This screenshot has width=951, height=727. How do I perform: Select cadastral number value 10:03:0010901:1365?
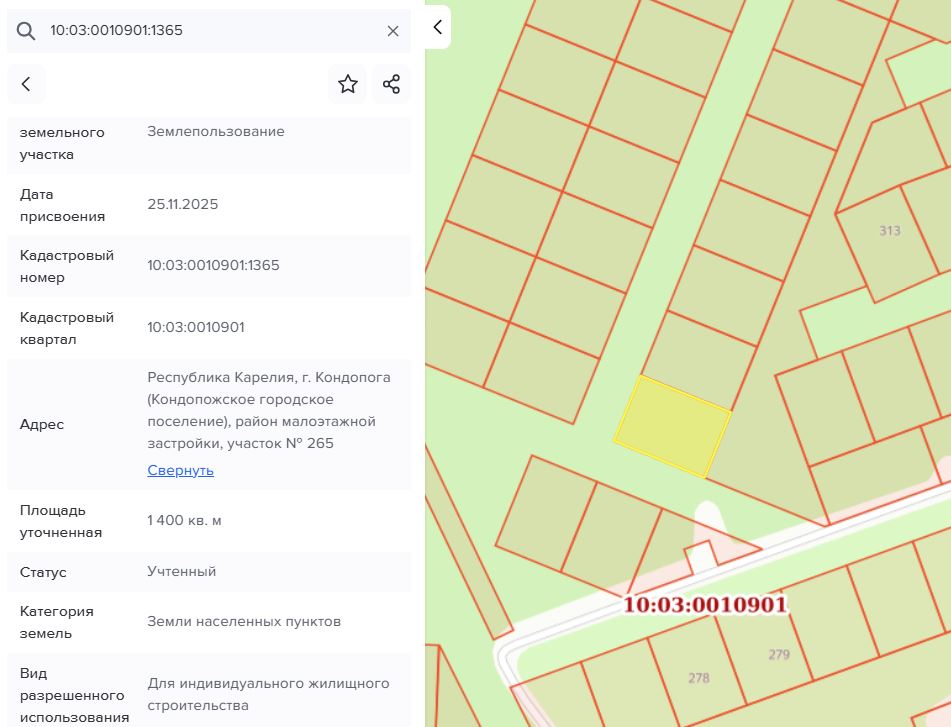click(x=213, y=266)
